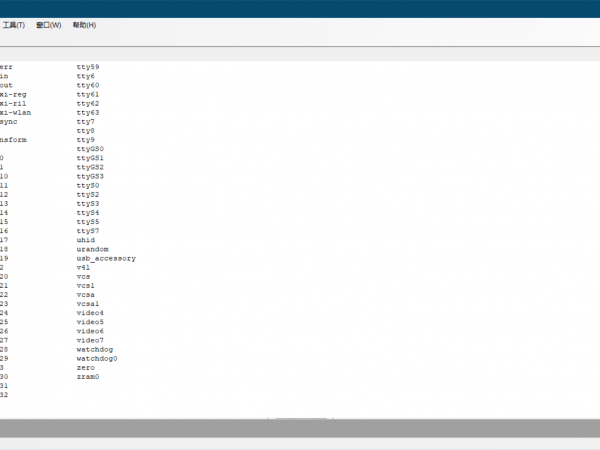Screen dimensions: 600x450
Task: Select the vcsa1 entry
Action: click(x=88, y=303)
